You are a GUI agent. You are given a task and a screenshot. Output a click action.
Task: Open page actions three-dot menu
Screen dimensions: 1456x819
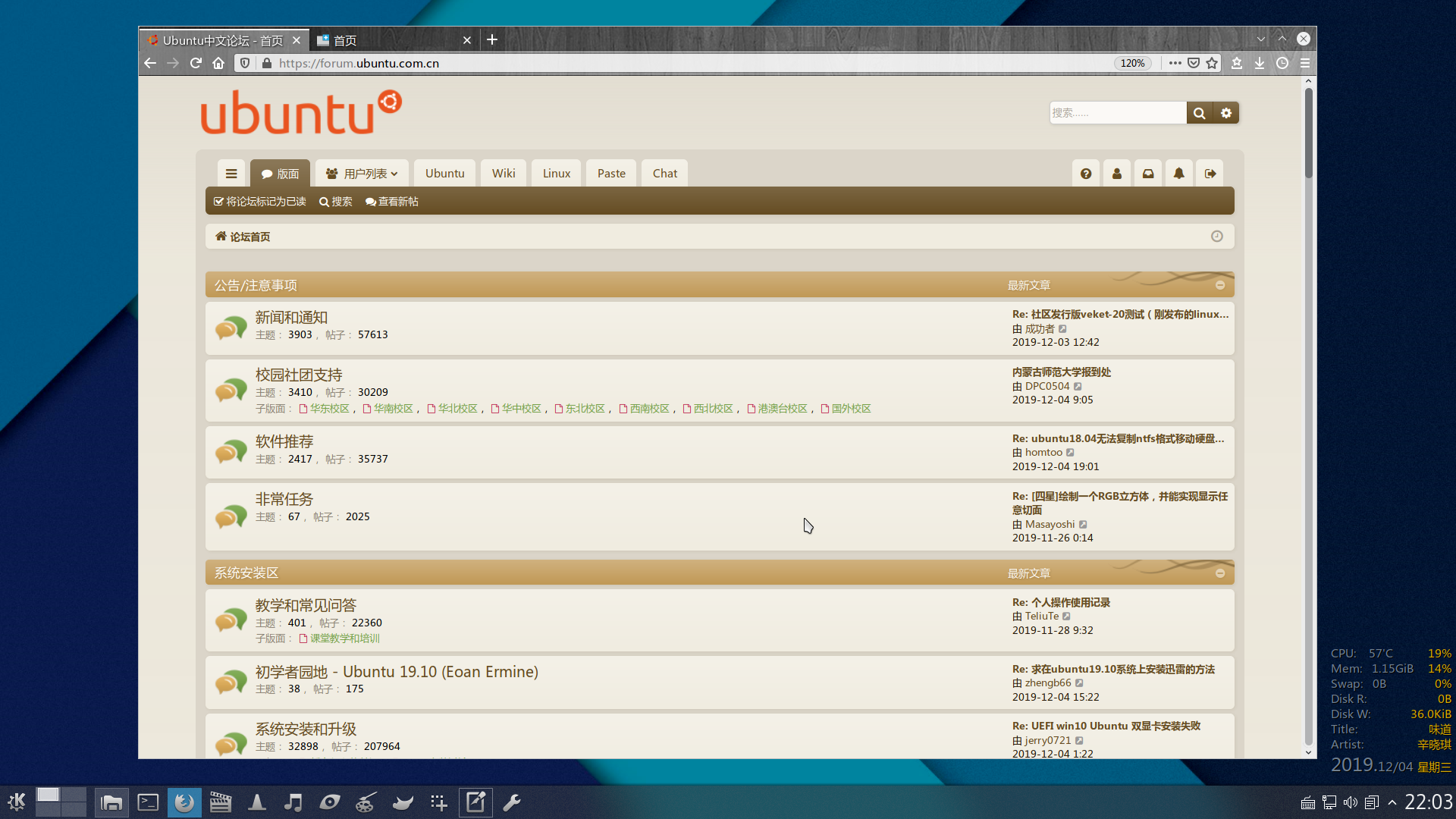point(1175,63)
